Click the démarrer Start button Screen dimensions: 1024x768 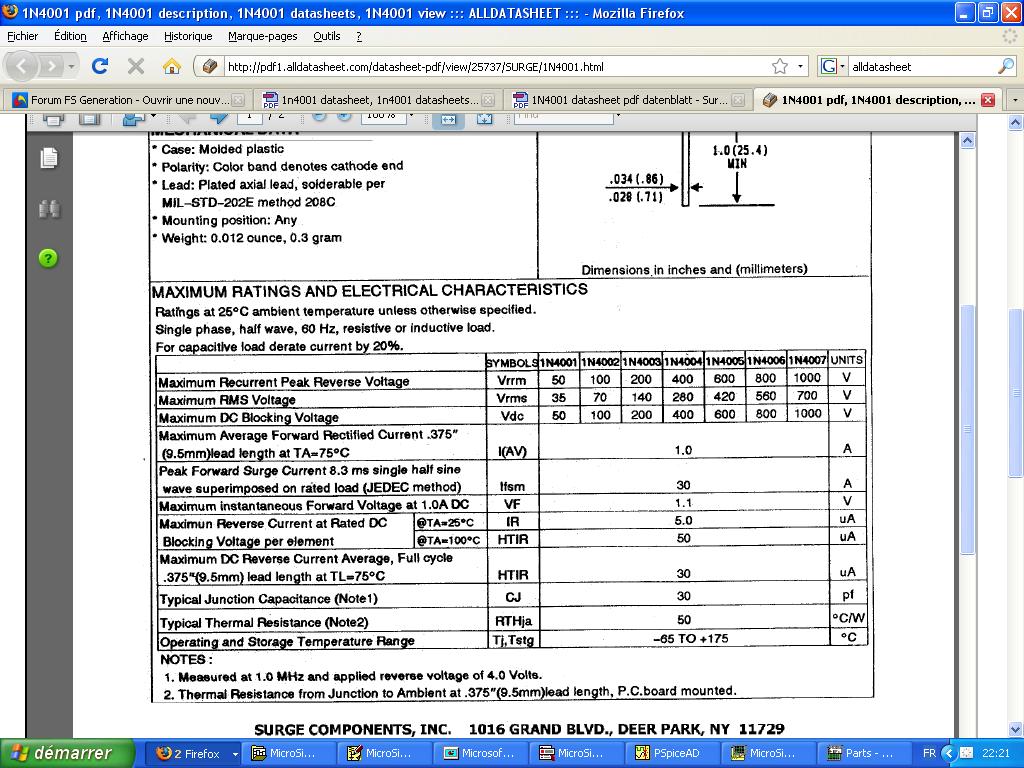click(x=66, y=754)
